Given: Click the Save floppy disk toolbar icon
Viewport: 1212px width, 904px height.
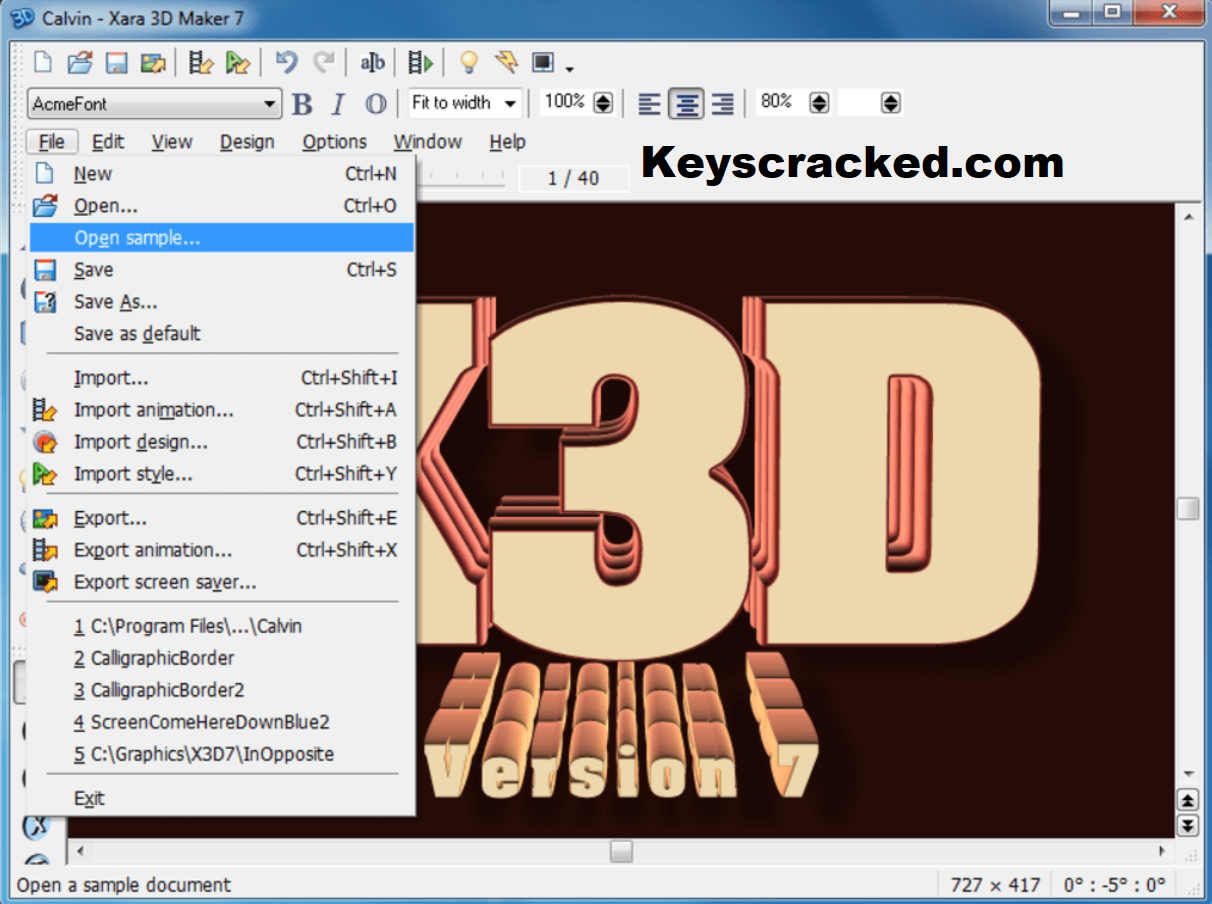Looking at the screenshot, I should 116,63.
